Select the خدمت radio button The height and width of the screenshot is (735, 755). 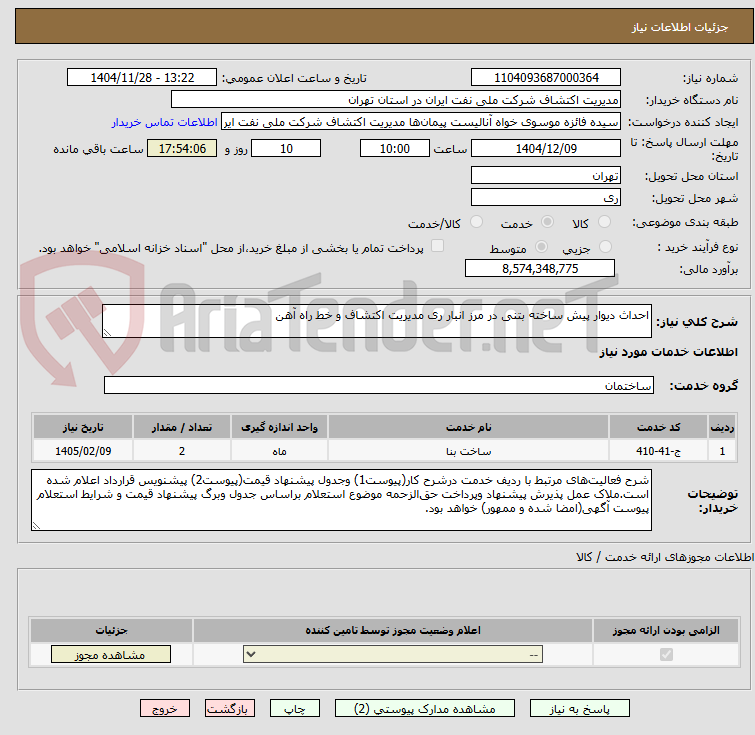coord(547,222)
